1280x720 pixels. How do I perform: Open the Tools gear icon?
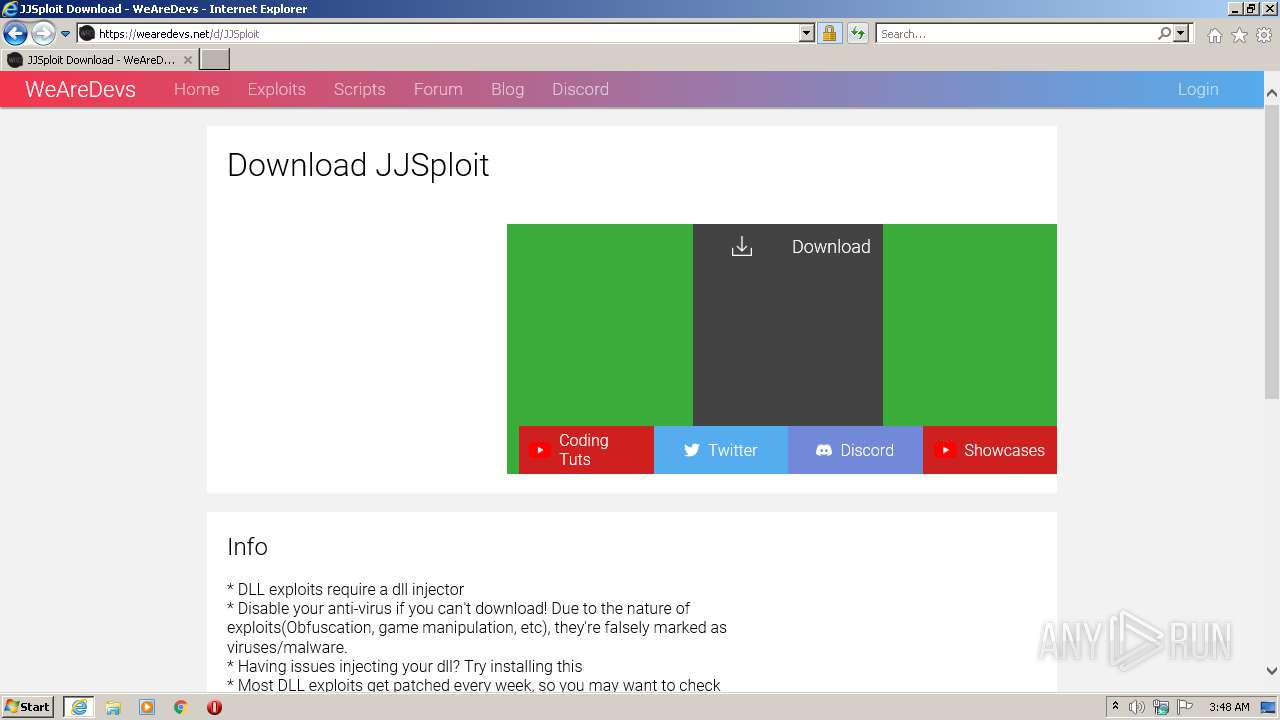click(1264, 35)
